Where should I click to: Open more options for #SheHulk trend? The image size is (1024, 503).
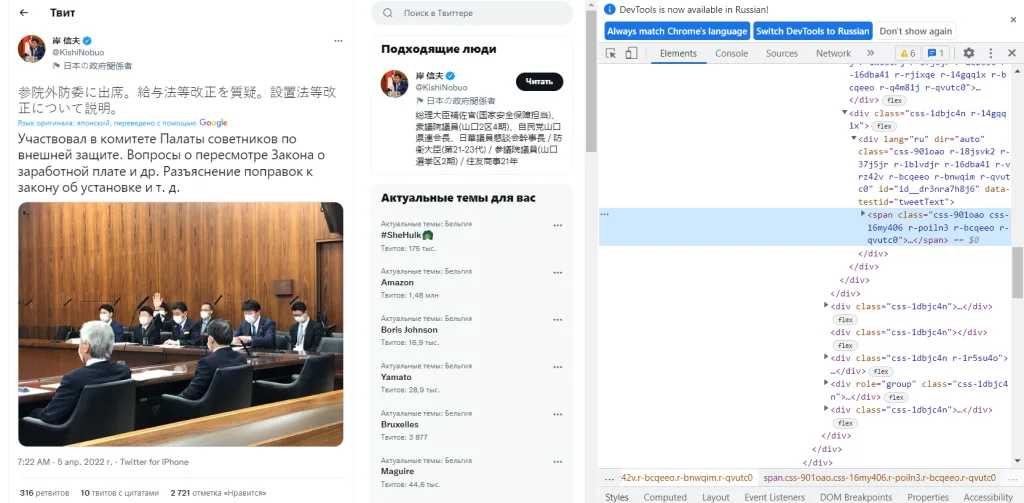[x=558, y=225]
